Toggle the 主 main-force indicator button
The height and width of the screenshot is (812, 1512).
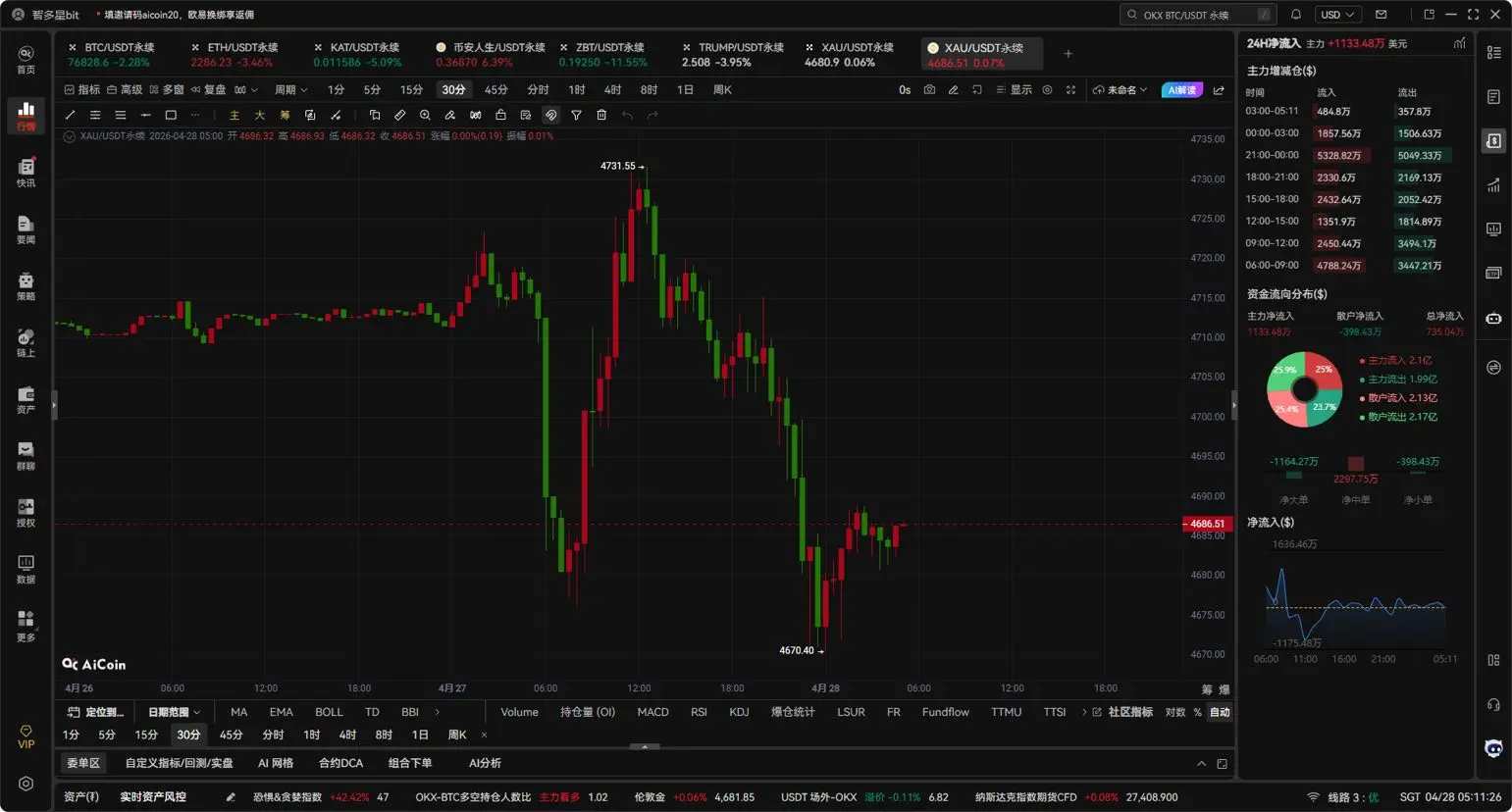pyautogui.click(x=234, y=115)
